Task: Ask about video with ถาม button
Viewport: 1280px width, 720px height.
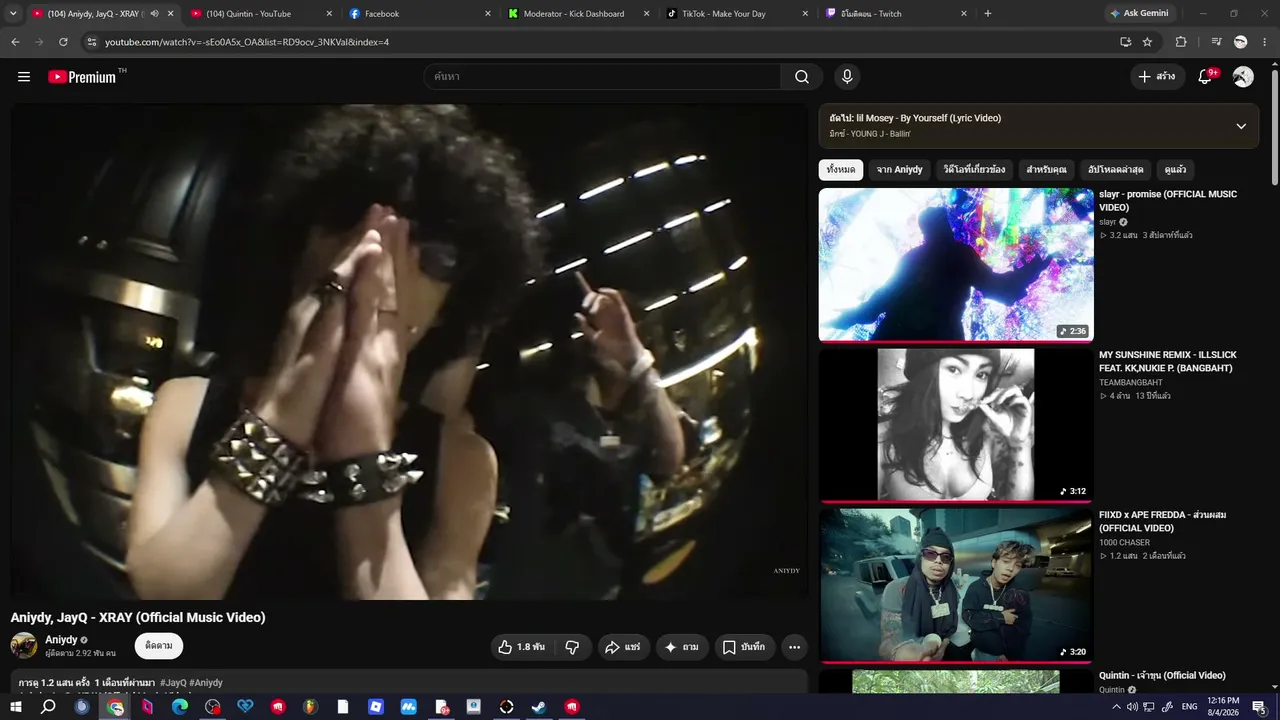Action: [x=681, y=647]
